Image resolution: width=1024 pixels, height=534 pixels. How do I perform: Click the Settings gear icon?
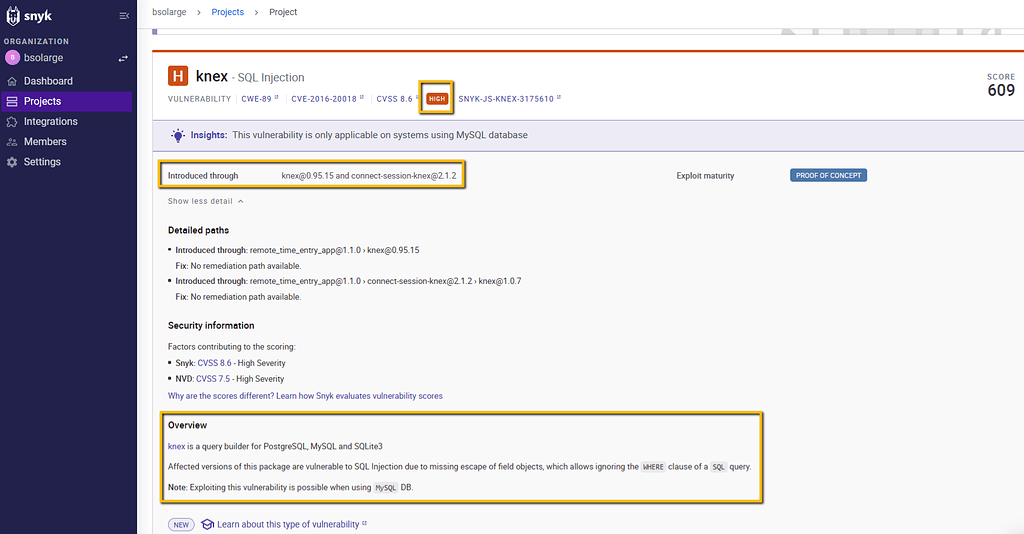tap(12, 162)
